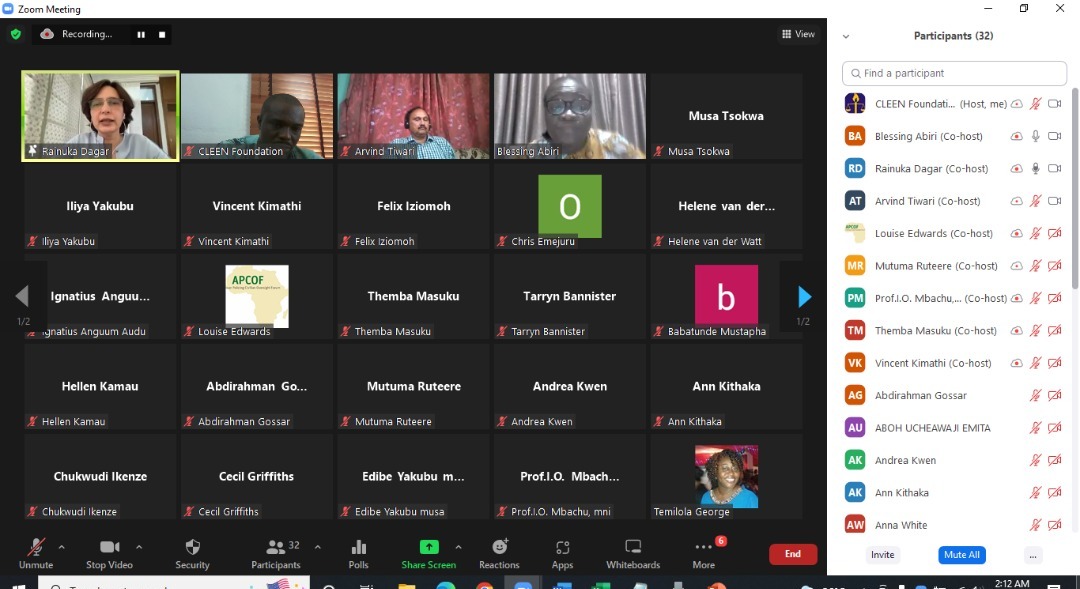Click the Invite button

coord(882,555)
